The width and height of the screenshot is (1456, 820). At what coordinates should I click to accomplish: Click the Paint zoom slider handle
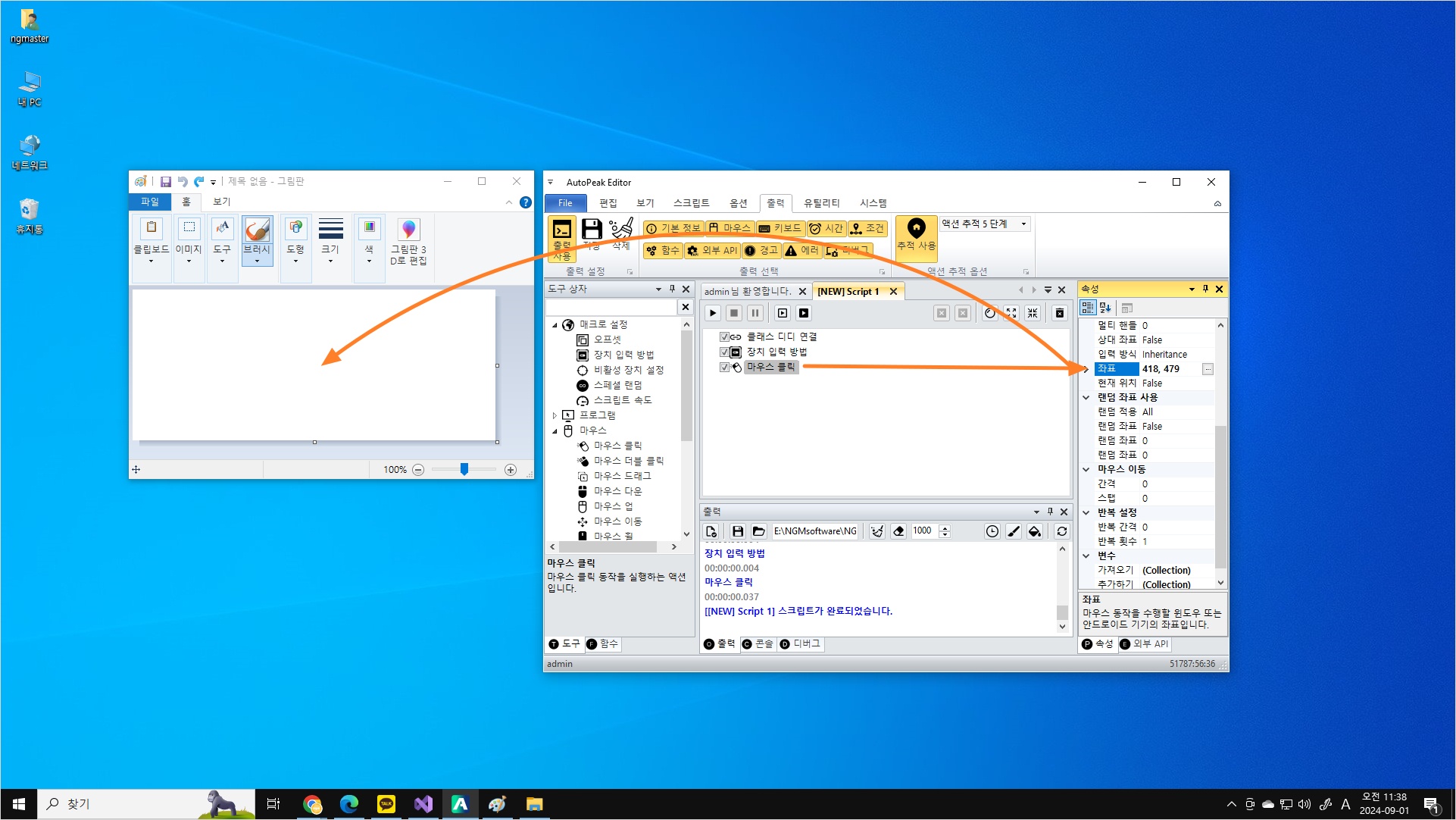(x=464, y=470)
